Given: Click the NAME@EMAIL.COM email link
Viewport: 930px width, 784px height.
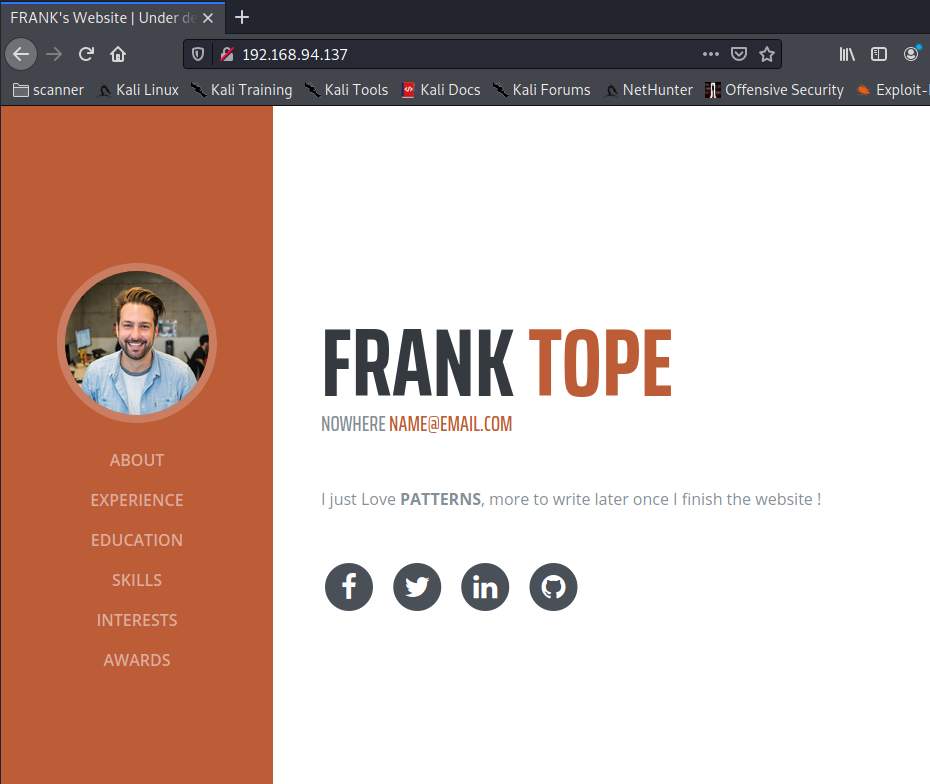Looking at the screenshot, I should 450,424.
